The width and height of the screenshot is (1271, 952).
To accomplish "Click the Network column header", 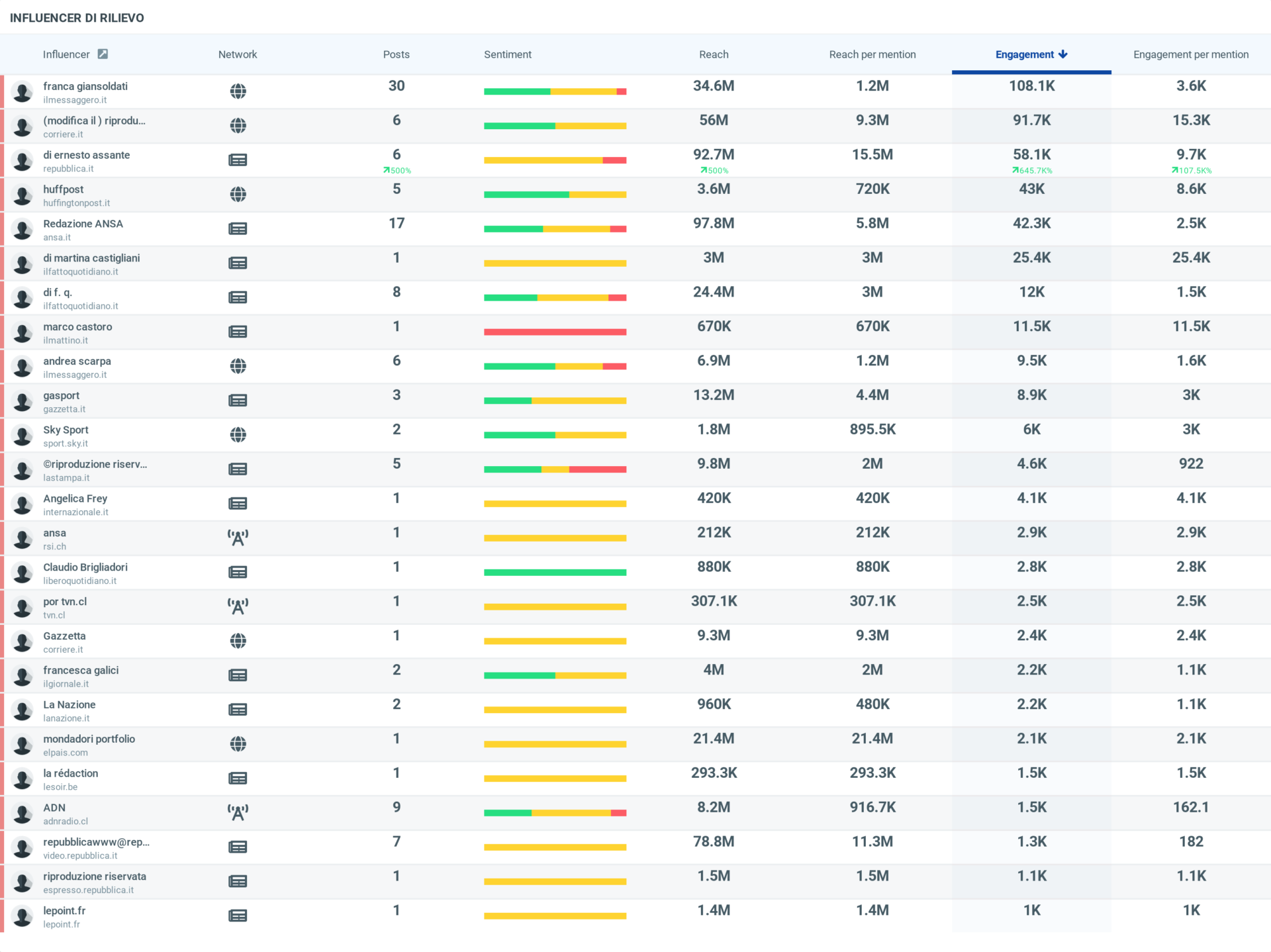I will [x=238, y=54].
